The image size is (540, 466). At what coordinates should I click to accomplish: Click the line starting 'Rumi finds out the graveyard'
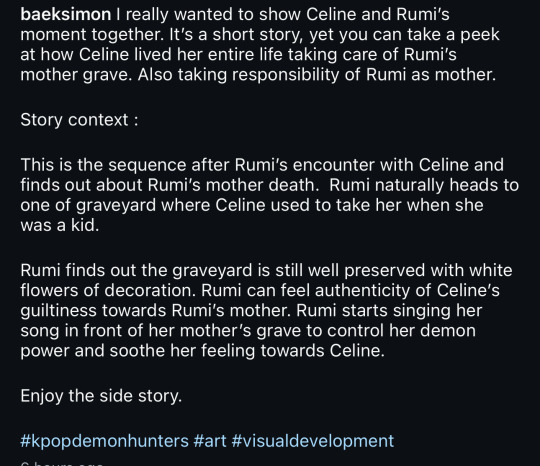click(x=266, y=270)
